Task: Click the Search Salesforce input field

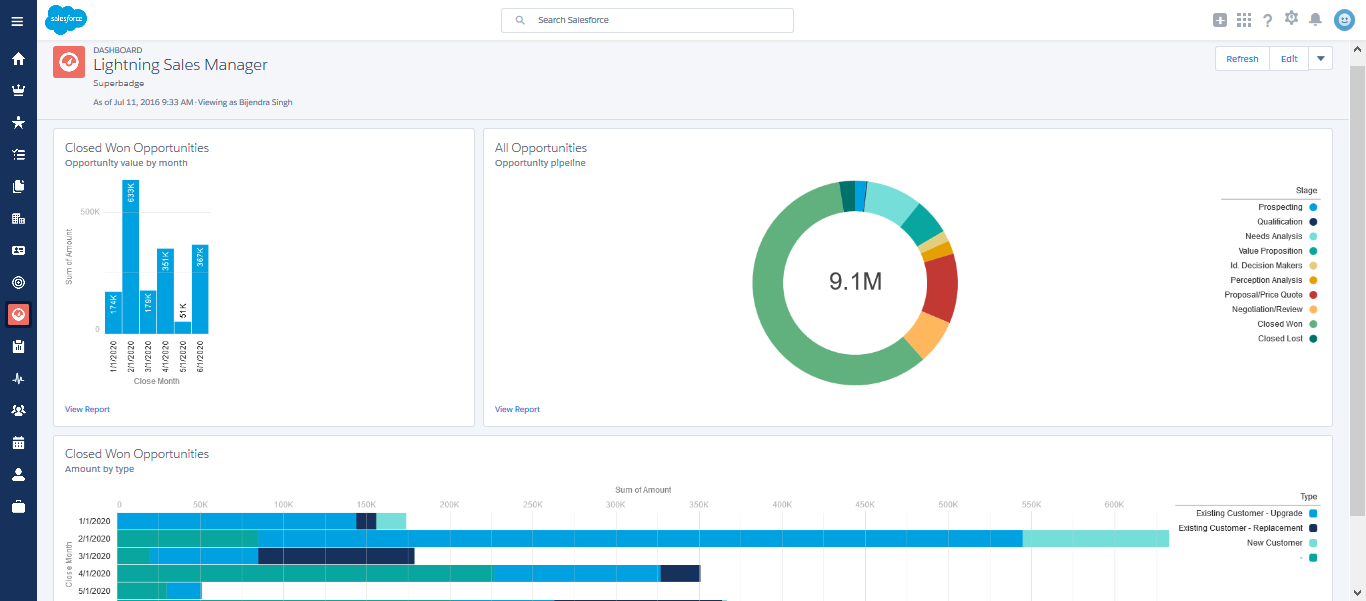Action: [647, 20]
